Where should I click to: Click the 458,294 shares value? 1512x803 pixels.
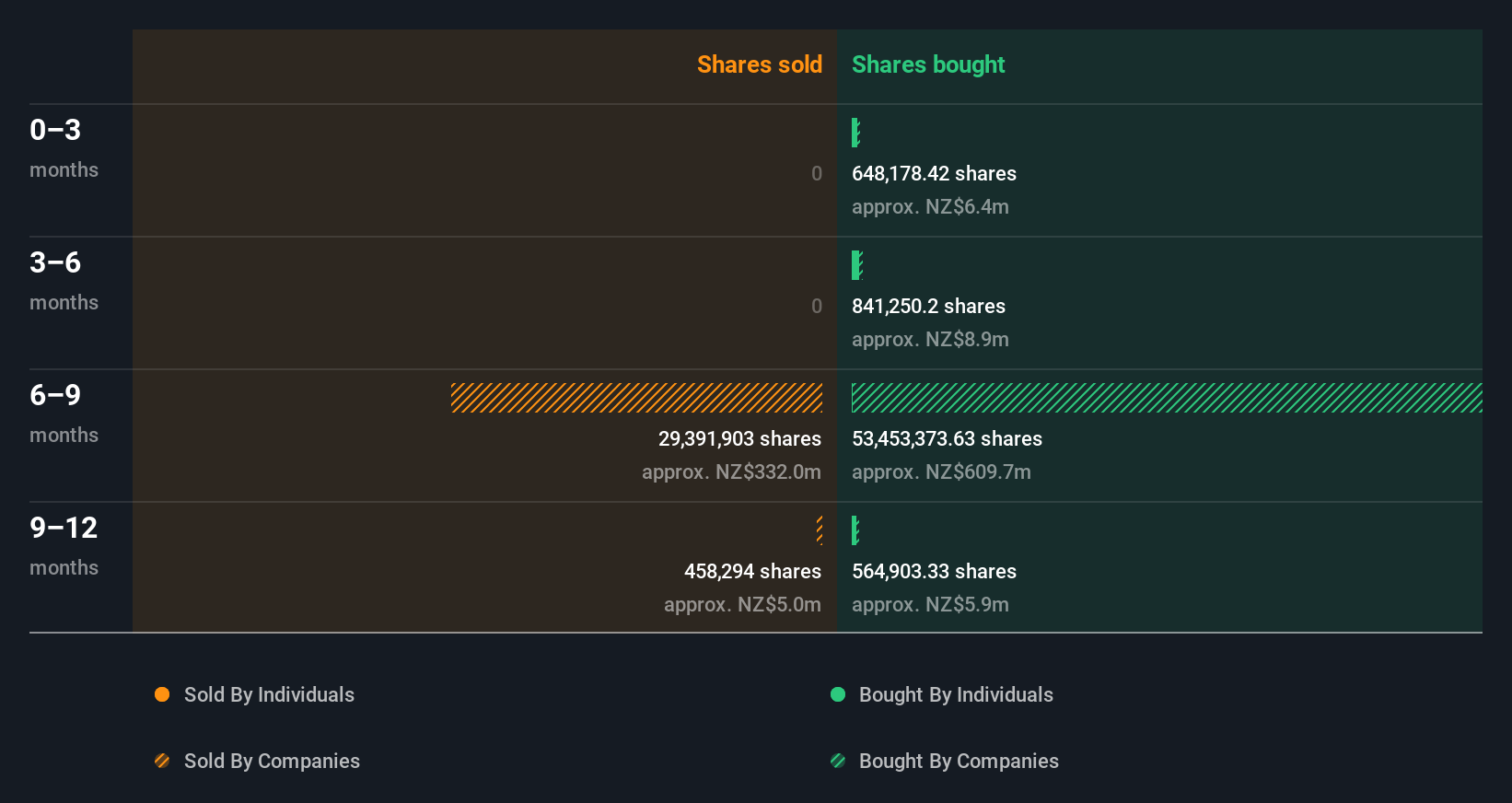752,572
